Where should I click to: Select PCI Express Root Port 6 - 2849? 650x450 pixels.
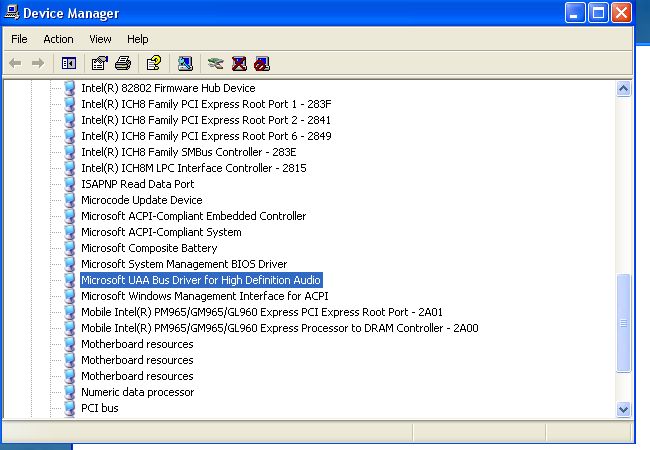coord(206,136)
